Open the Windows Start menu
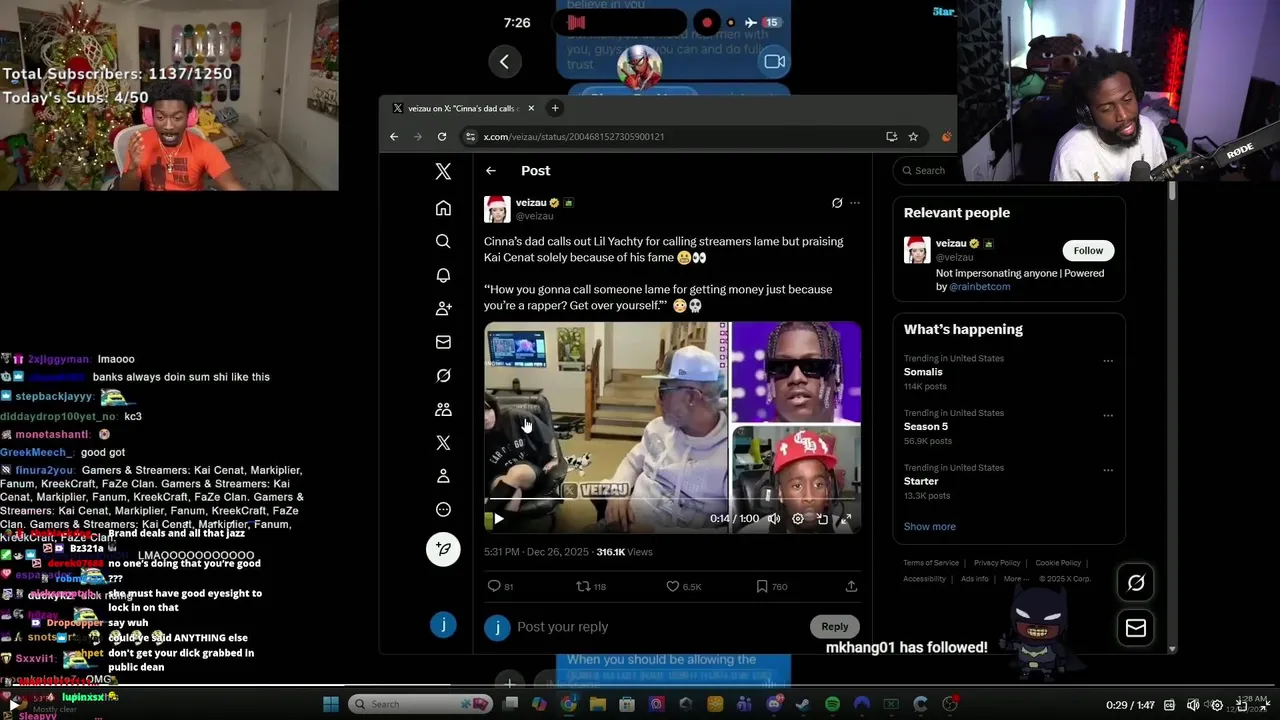This screenshot has height=720, width=1280. coord(331,704)
